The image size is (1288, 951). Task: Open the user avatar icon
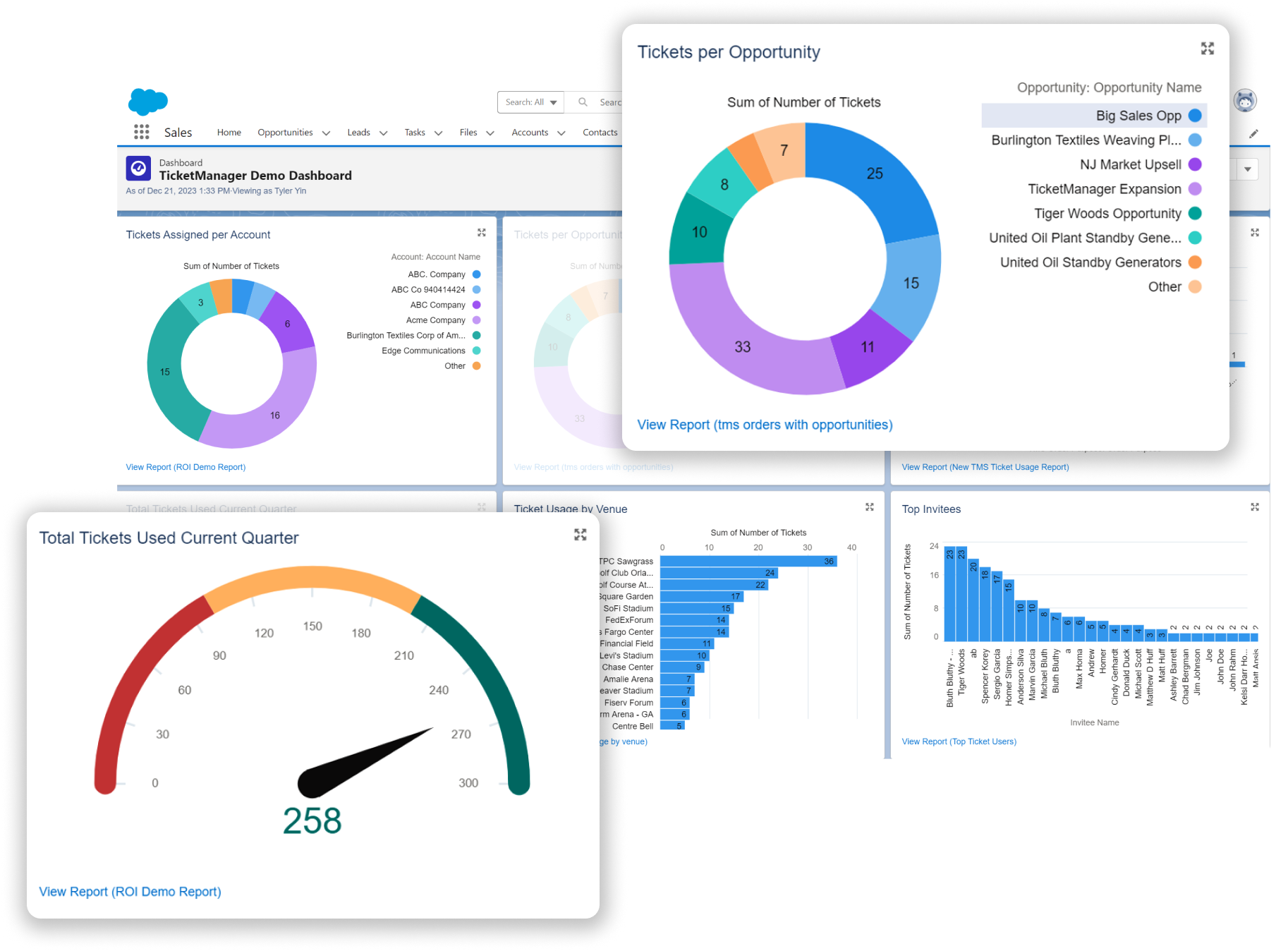click(x=1246, y=101)
